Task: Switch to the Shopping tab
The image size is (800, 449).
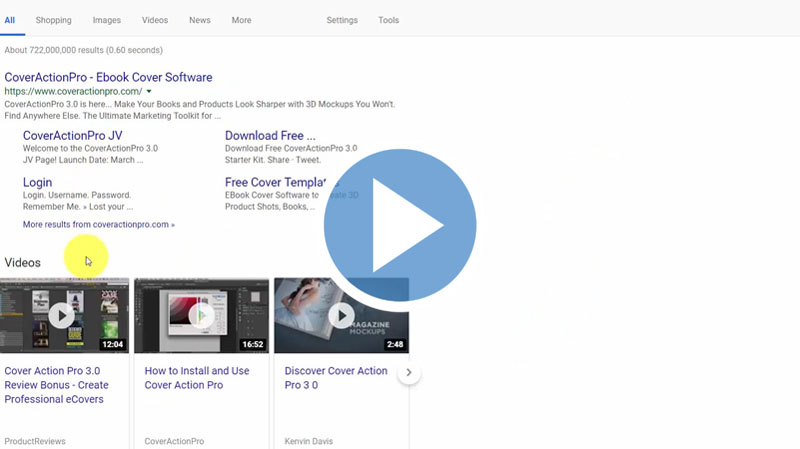Action: [53, 20]
